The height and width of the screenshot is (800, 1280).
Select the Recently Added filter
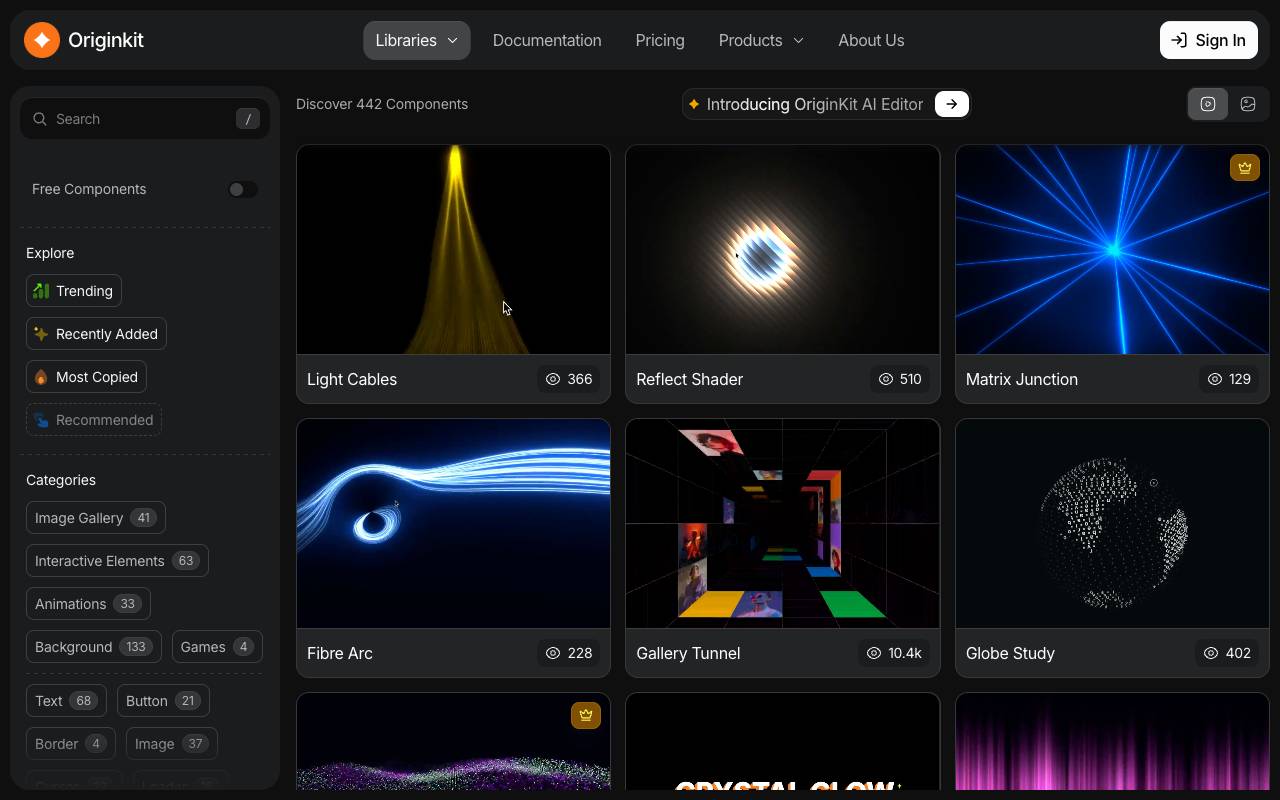(96, 334)
